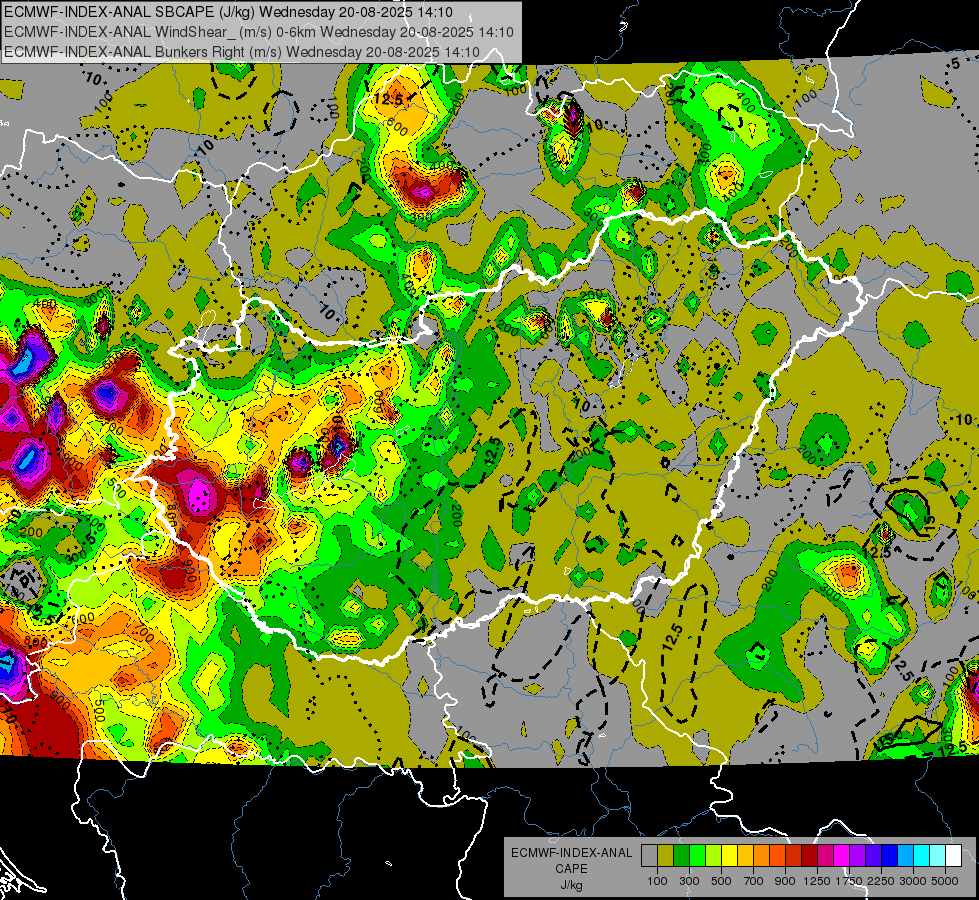Click the 500 tick label in legend
Viewport: 979px width, 900px height.
pos(721,881)
